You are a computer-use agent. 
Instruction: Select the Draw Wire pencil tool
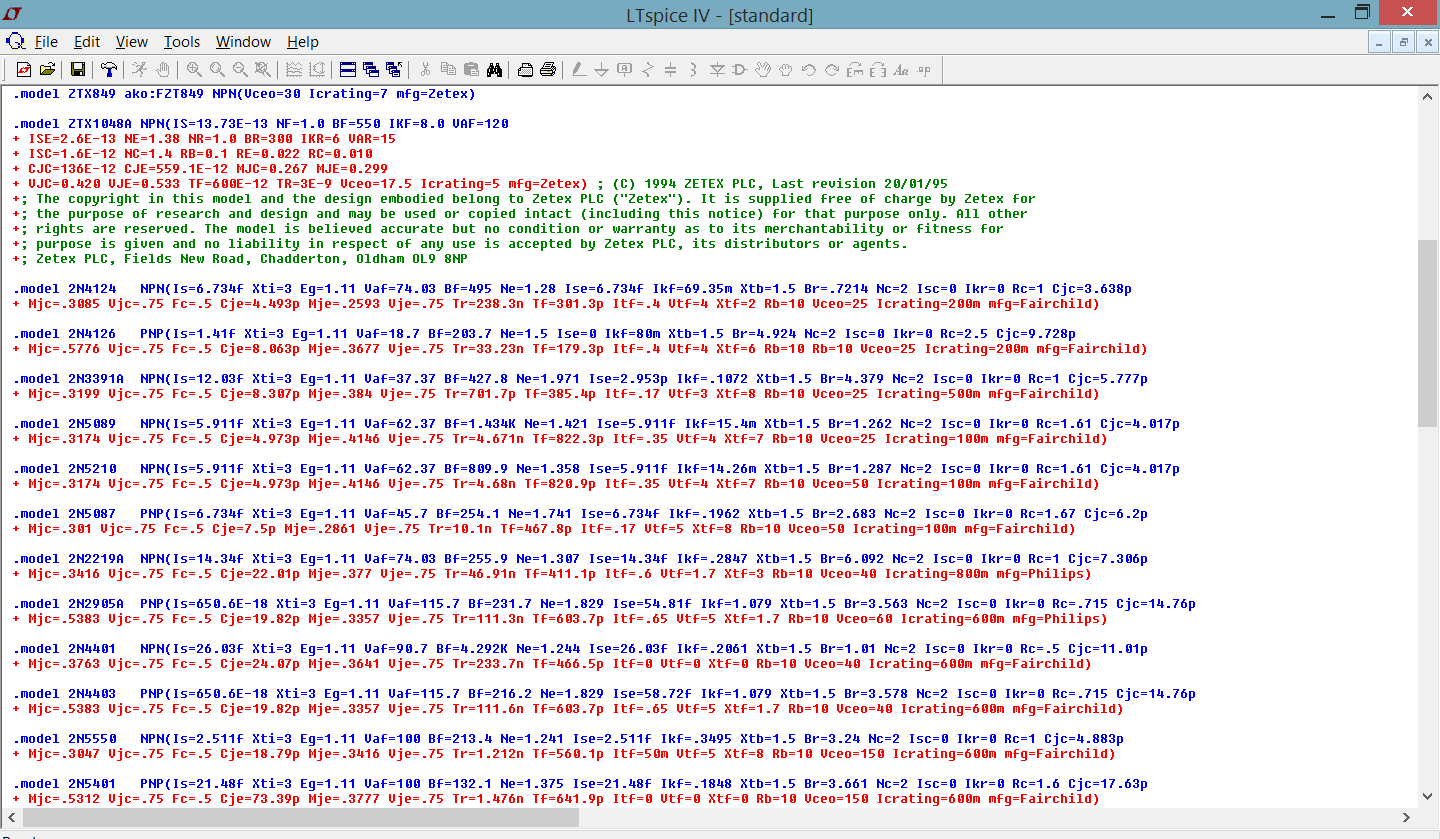[x=579, y=69]
